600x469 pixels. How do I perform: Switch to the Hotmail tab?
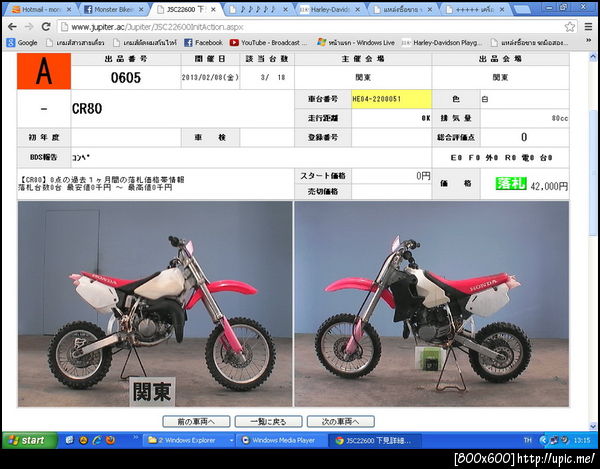pyautogui.click(x=41, y=10)
